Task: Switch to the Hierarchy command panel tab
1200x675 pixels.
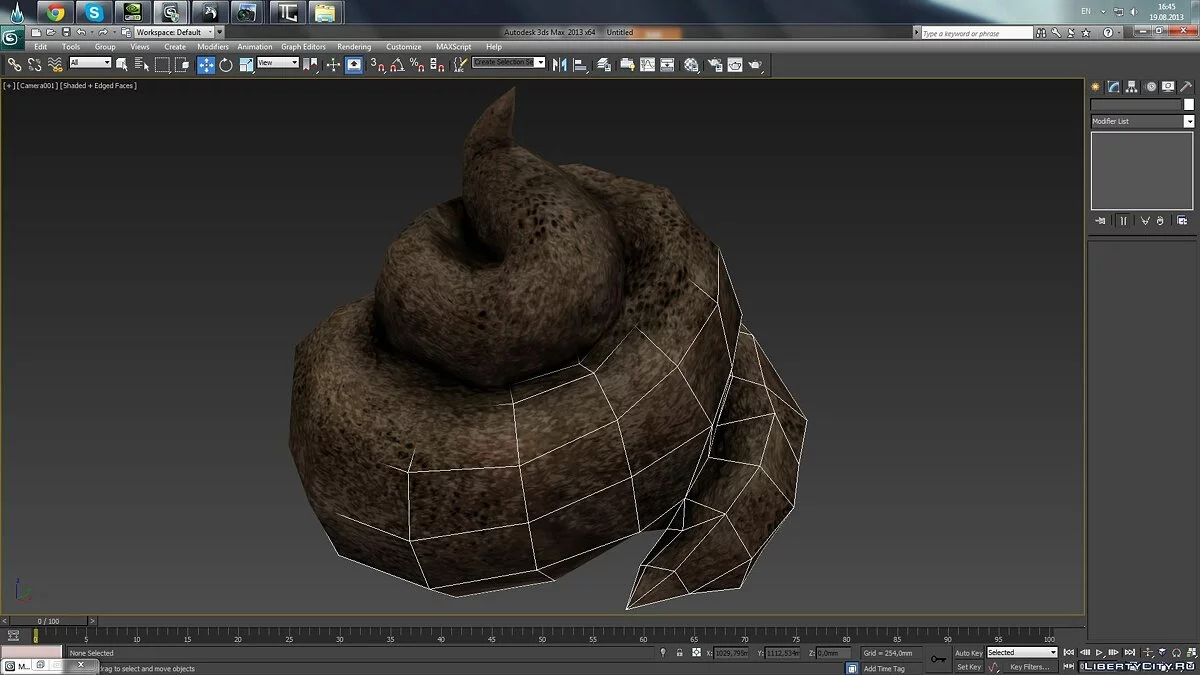Action: coord(1133,87)
